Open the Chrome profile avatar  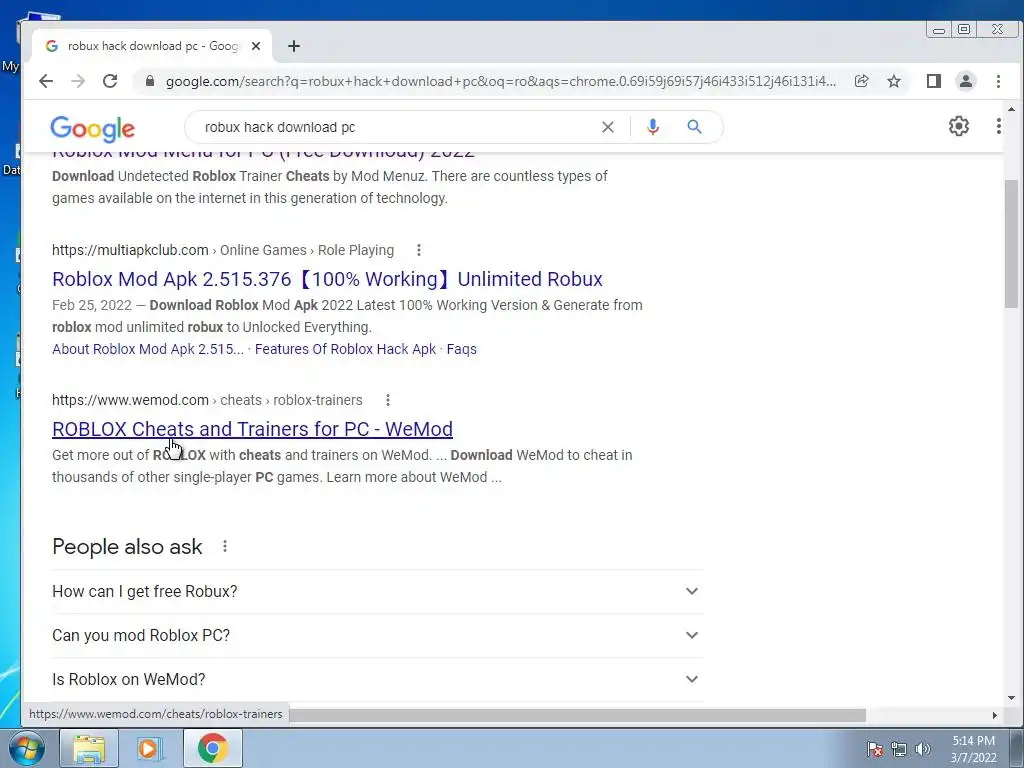tap(966, 81)
